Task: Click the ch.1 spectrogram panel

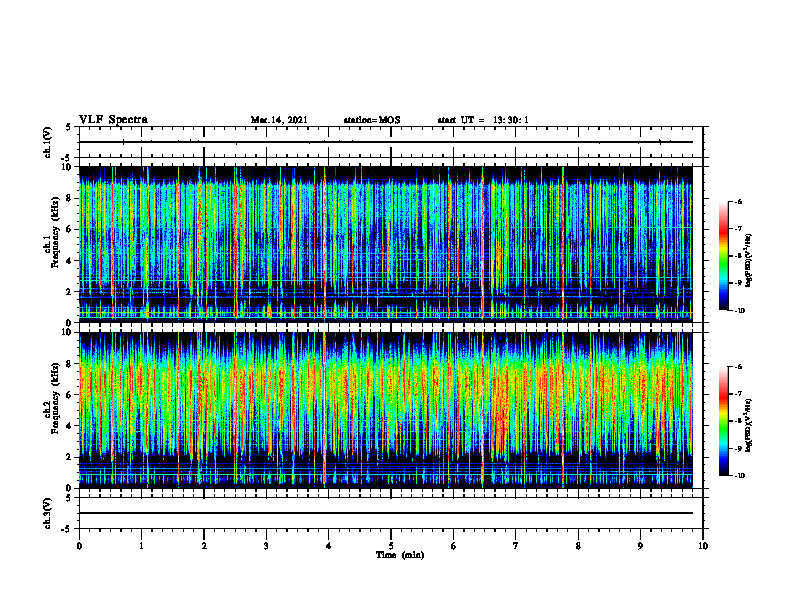Action: (386, 244)
